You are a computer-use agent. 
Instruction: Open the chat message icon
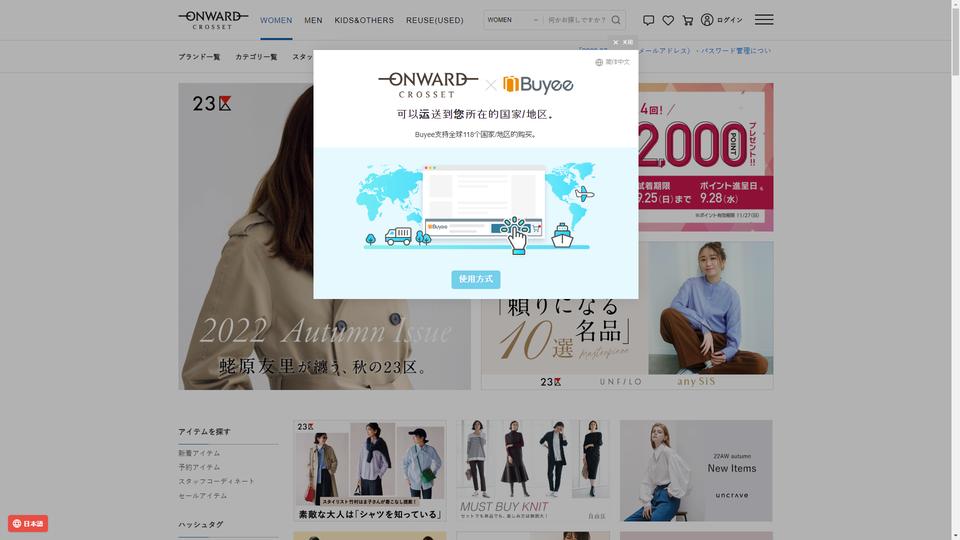648,20
